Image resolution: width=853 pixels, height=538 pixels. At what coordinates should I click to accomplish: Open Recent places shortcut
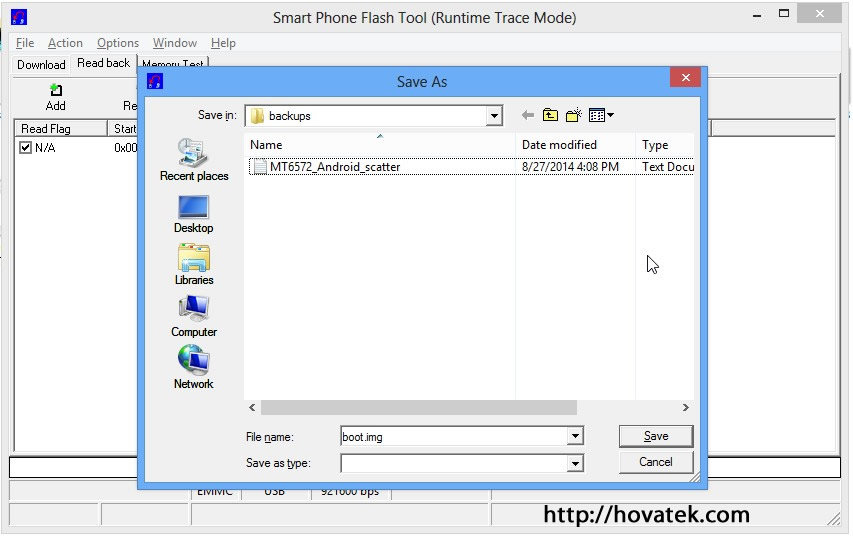click(194, 160)
